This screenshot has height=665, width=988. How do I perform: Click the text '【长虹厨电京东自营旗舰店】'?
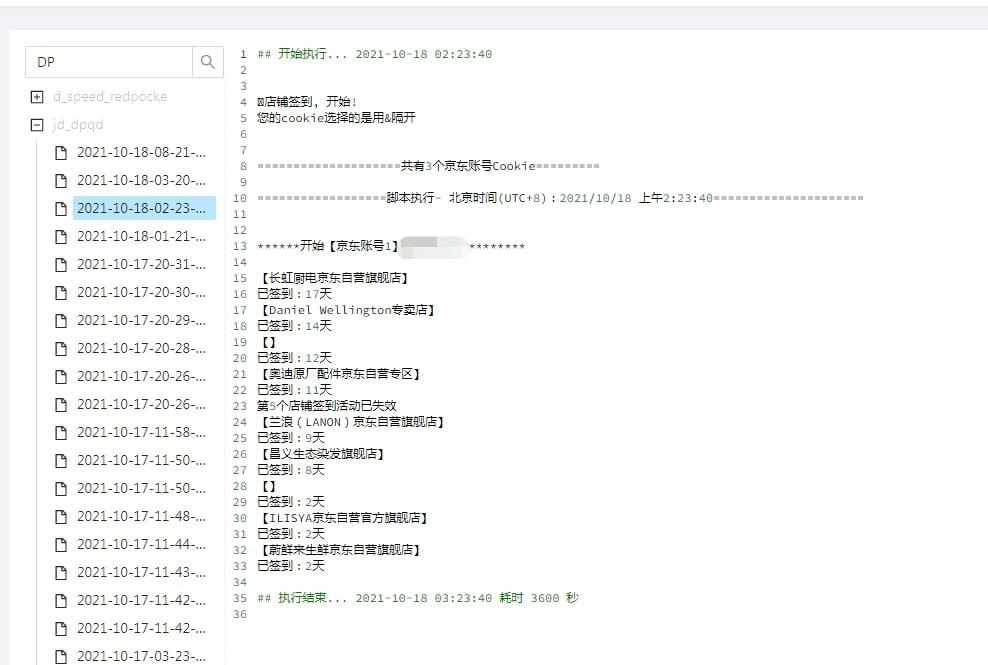click(335, 278)
